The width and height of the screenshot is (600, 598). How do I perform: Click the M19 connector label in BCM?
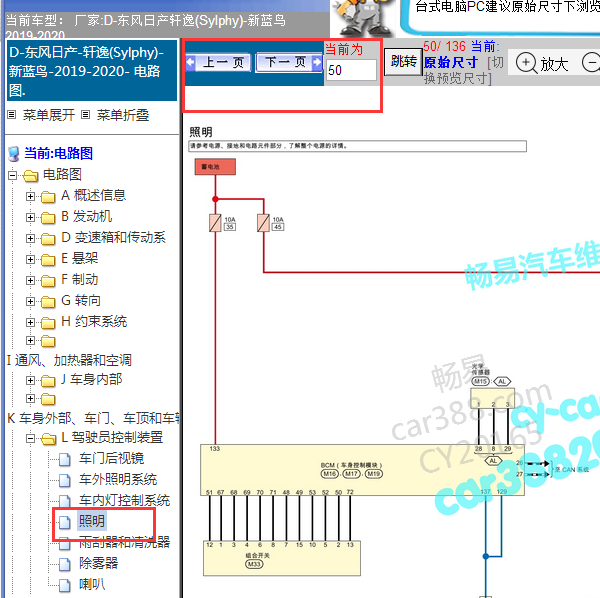[x=374, y=474]
